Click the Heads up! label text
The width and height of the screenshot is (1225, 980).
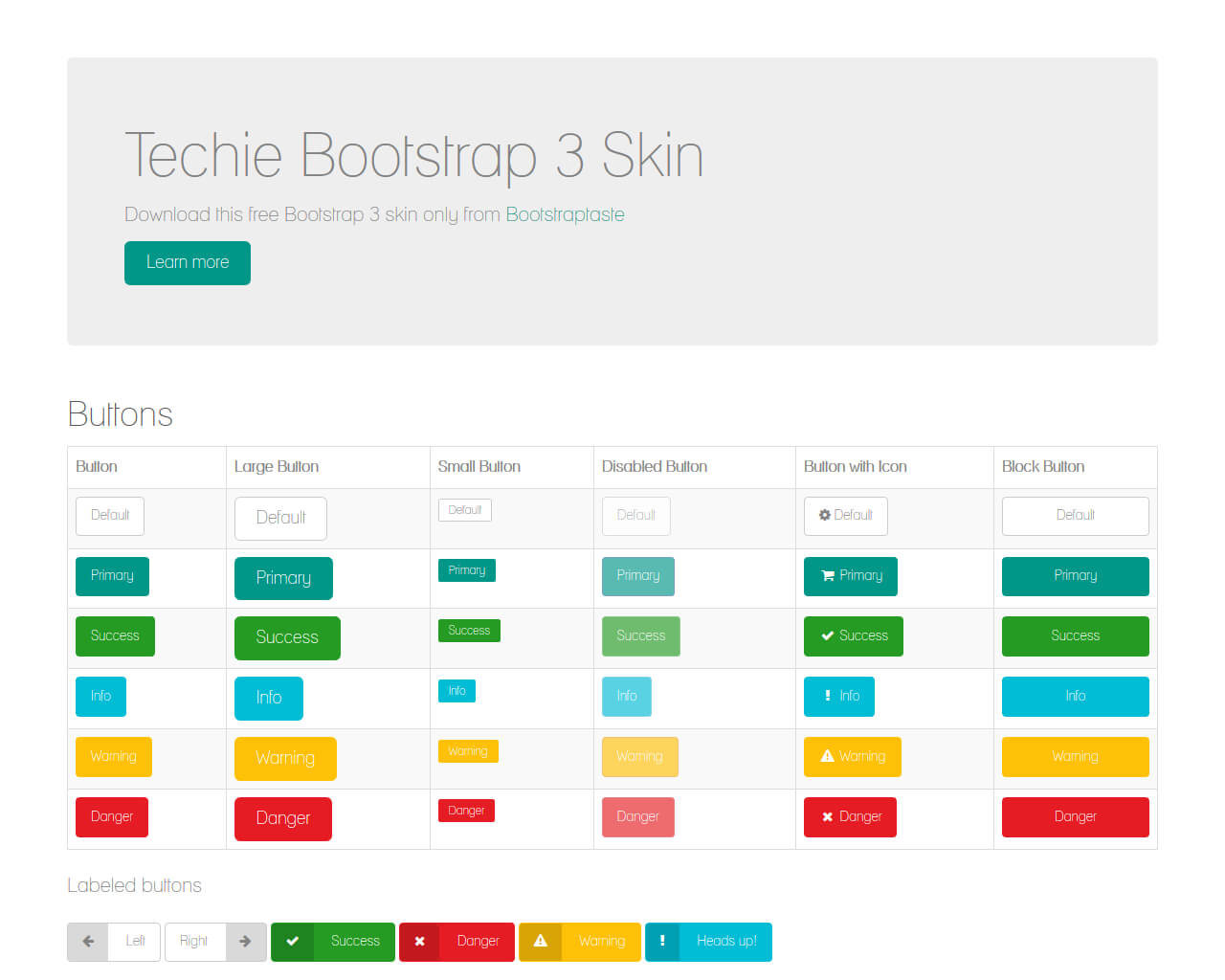point(726,942)
